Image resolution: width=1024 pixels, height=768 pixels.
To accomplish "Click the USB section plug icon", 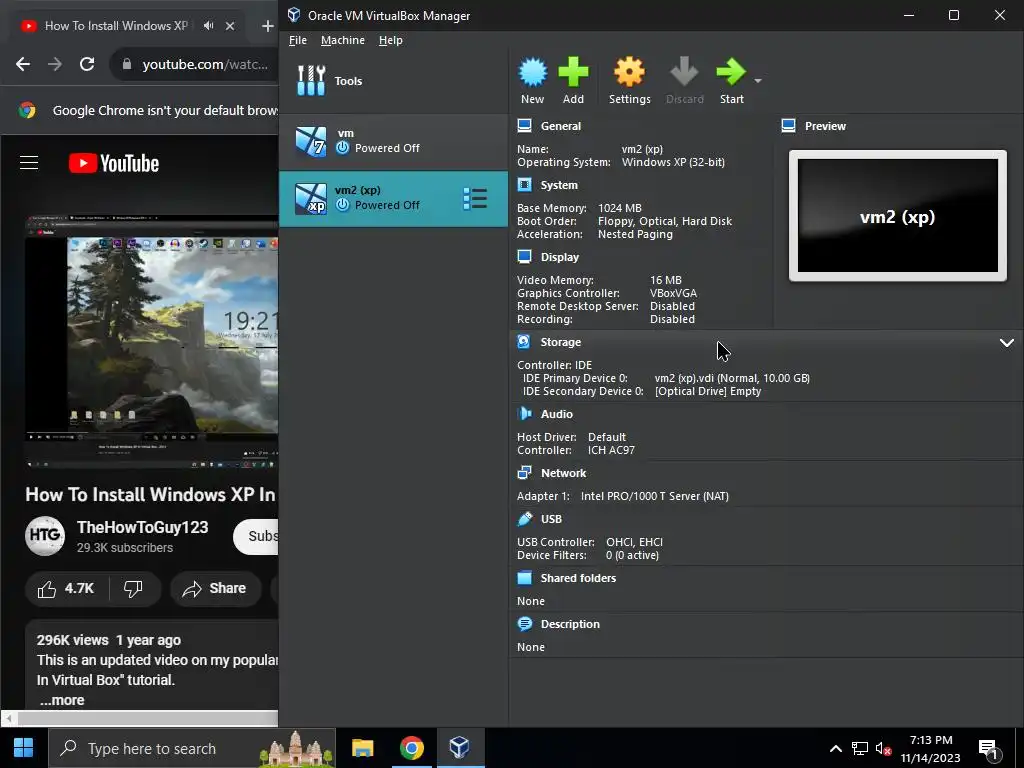I will point(524,519).
